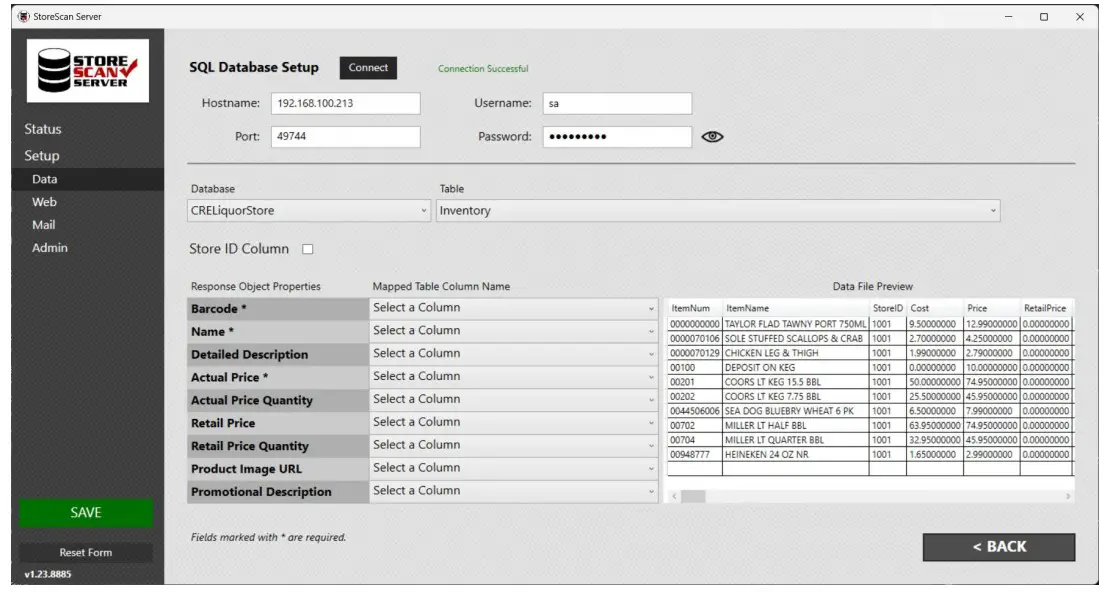Click the Price cell 12.99000000
The image size is (1109, 592).
point(992,324)
